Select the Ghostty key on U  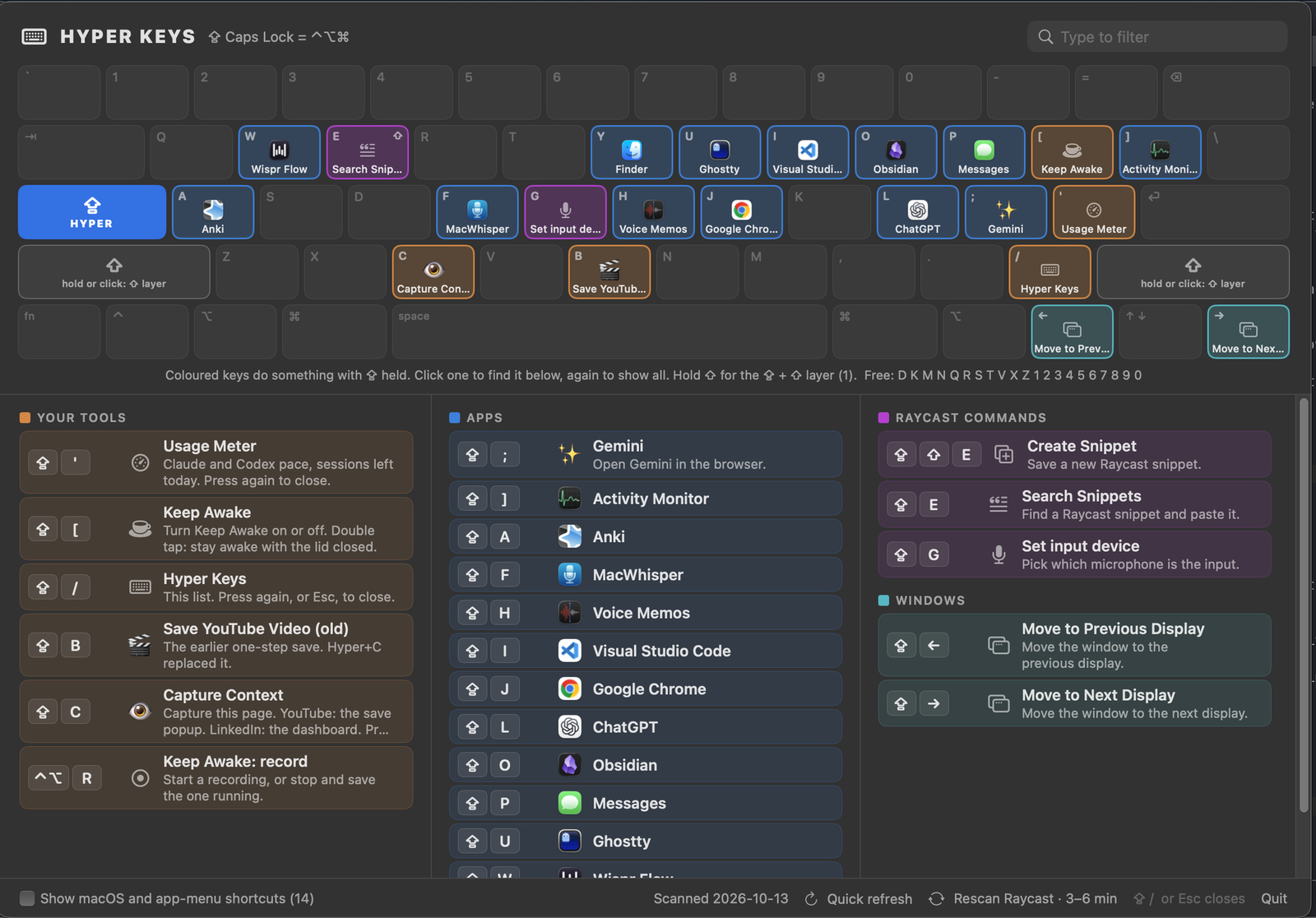(x=719, y=152)
